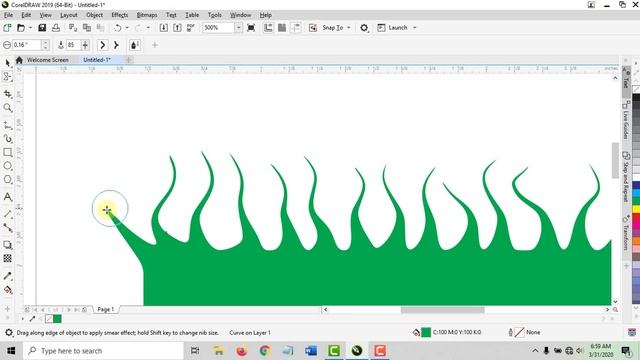Click the Export icon
Viewport: 640px width, 360px height.
(x=177, y=28)
